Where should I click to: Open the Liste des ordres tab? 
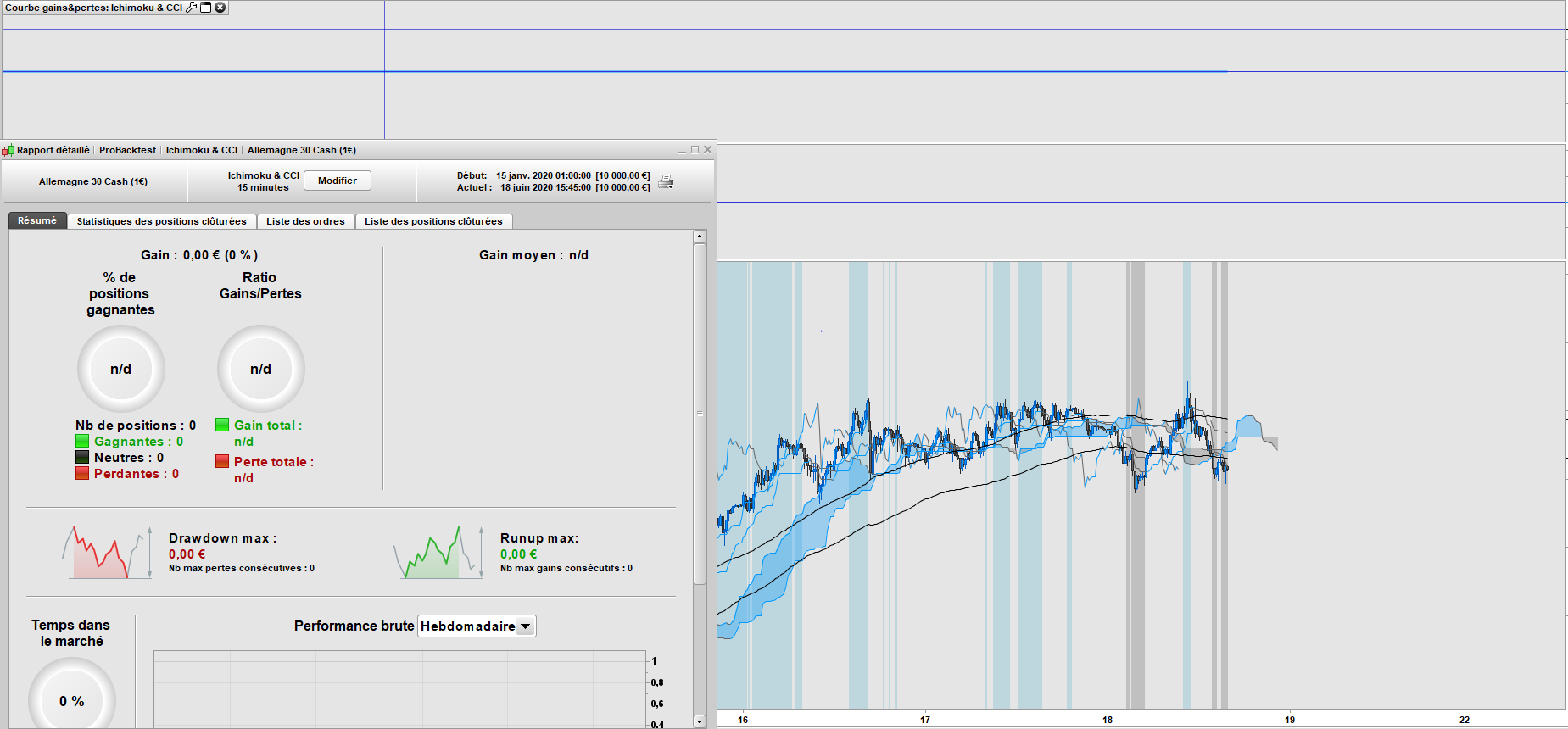pos(305,221)
